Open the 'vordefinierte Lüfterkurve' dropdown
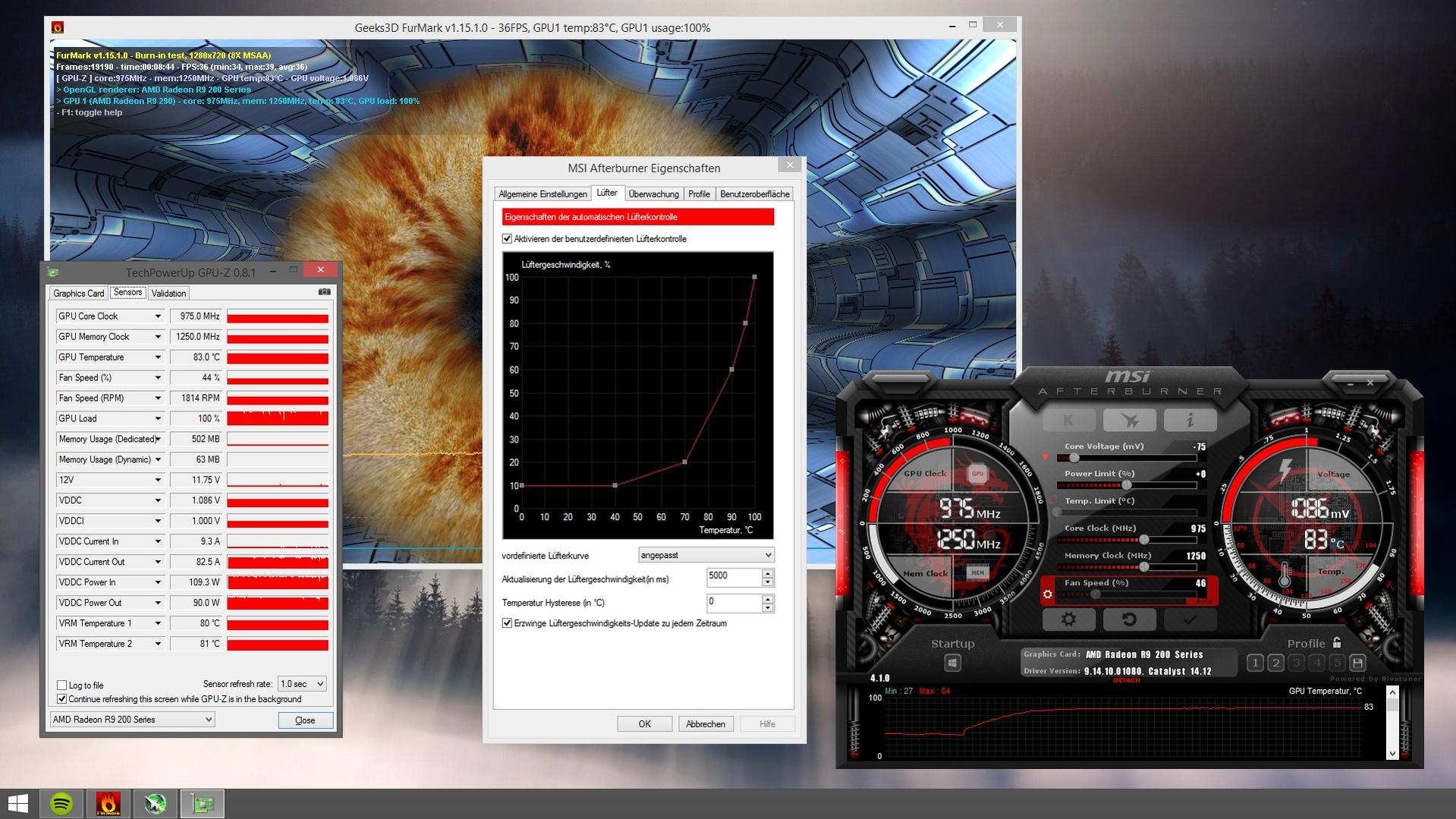The image size is (1456, 819). tap(706, 555)
